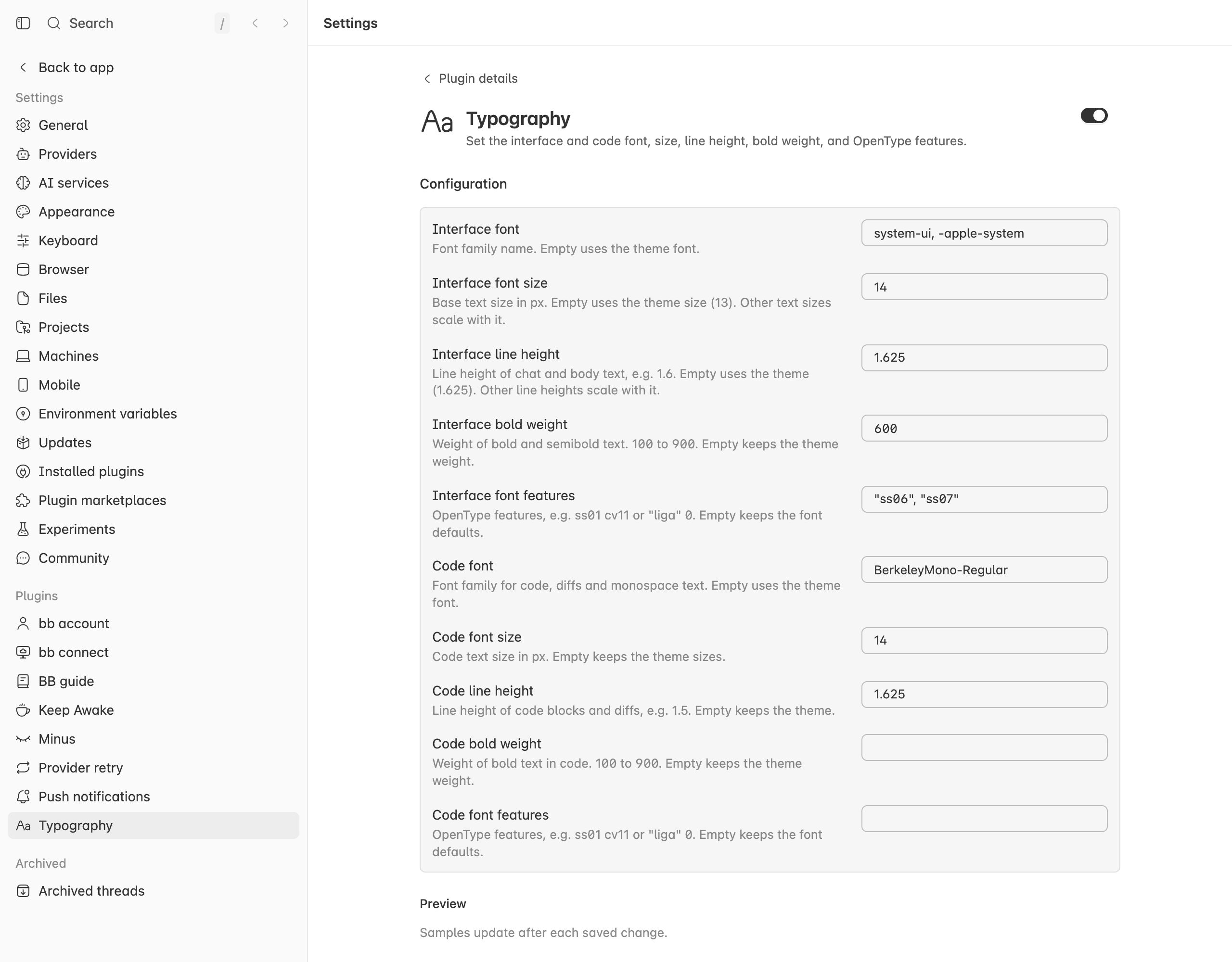
Task: Go forward with the right navigation arrow
Action: pyautogui.click(x=285, y=23)
